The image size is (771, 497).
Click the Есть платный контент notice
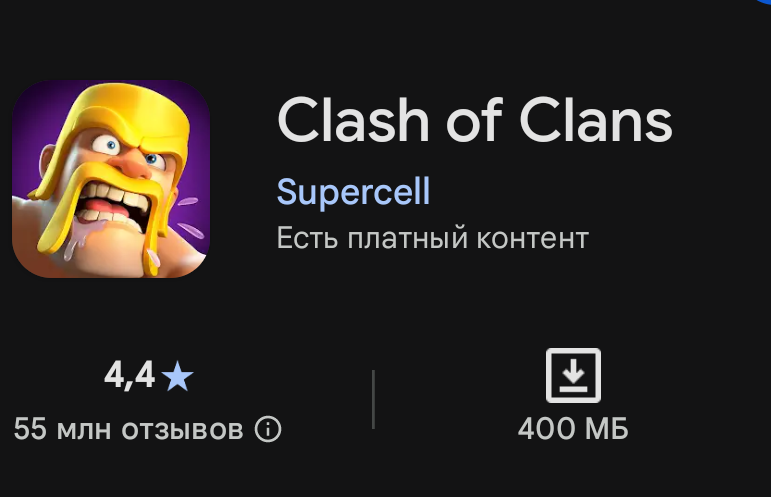click(433, 238)
